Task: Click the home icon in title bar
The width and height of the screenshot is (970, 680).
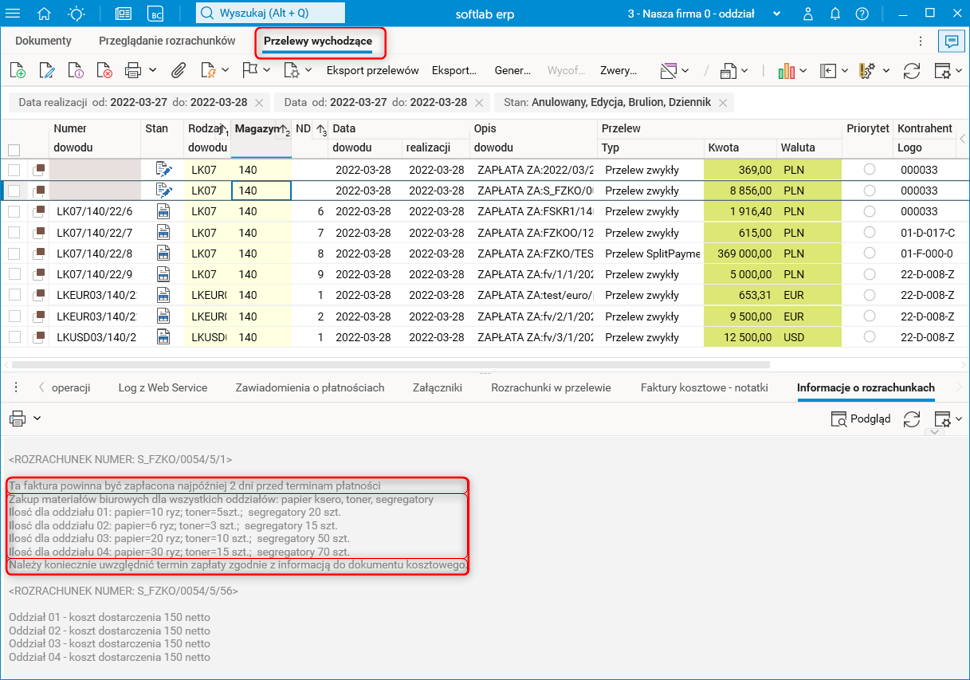Action: pyautogui.click(x=44, y=13)
